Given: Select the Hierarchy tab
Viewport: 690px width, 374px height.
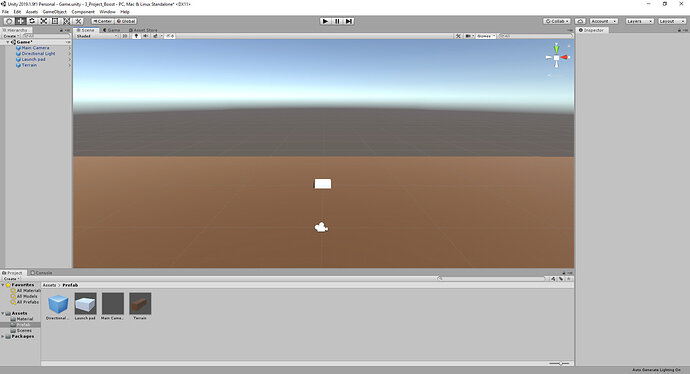Looking at the screenshot, I should 16,30.
